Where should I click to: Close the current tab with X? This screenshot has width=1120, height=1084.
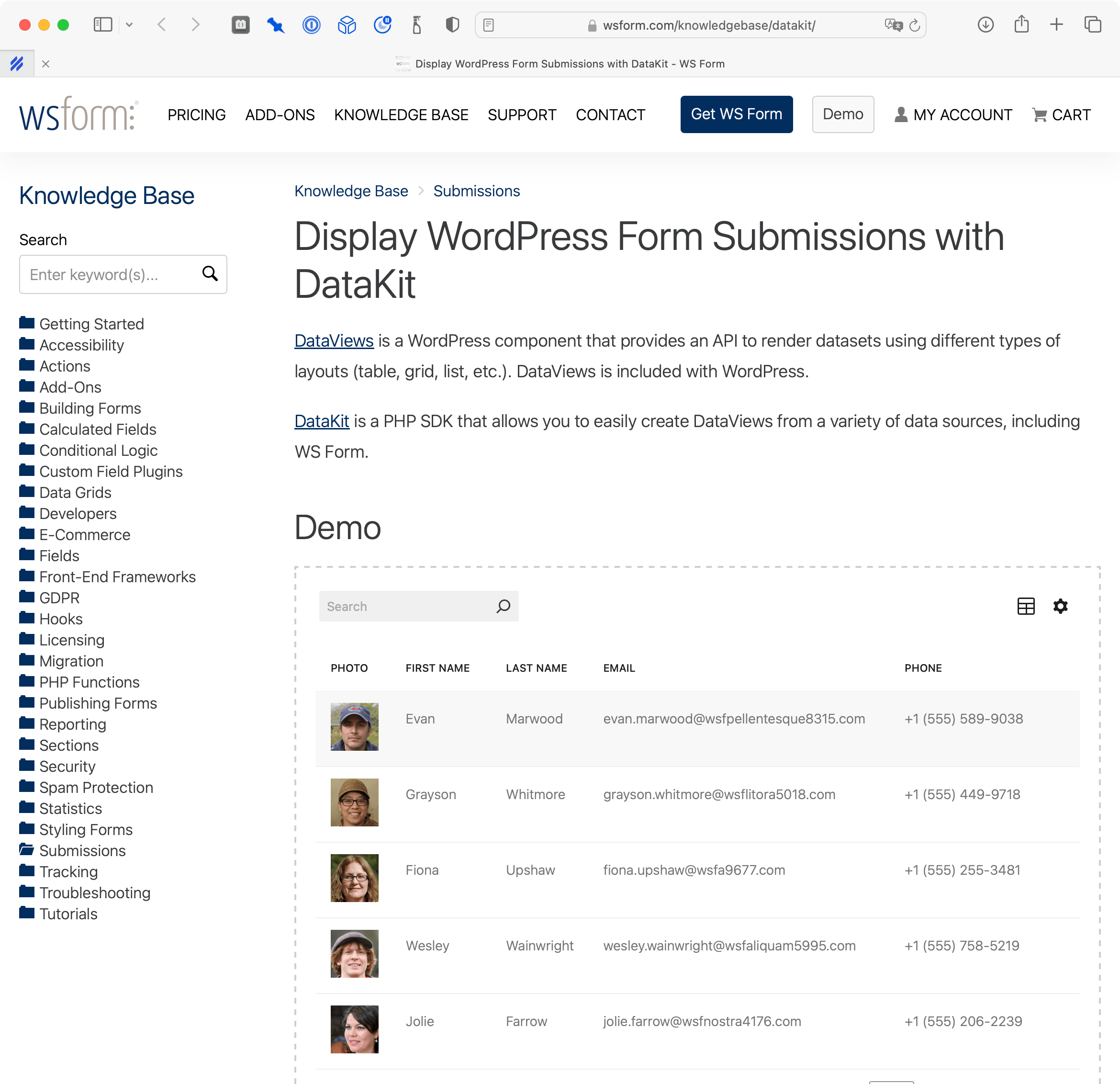point(46,64)
